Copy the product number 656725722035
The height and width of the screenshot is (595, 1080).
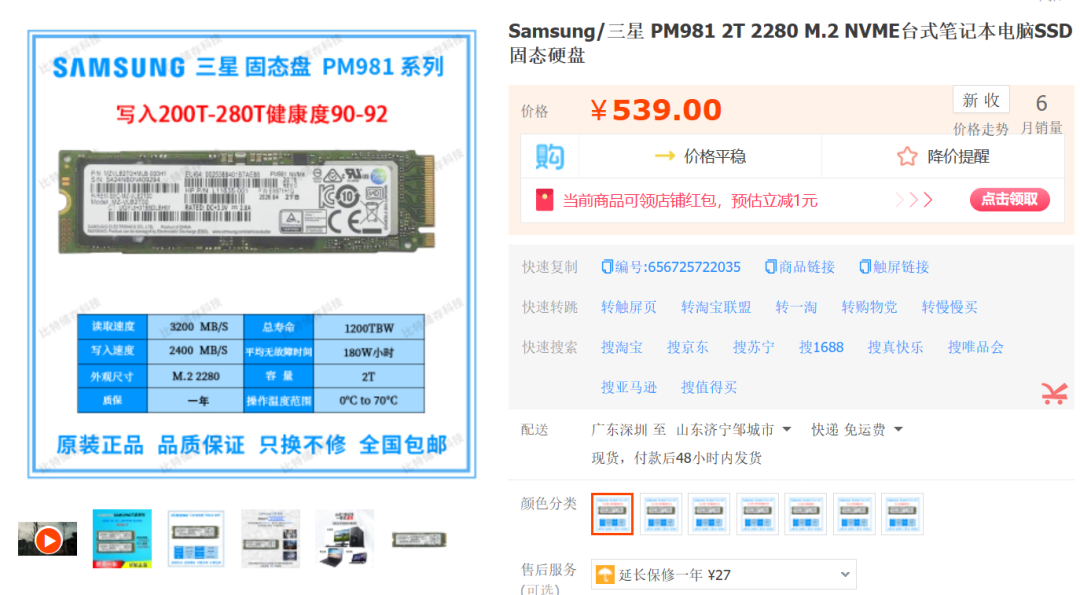671,267
